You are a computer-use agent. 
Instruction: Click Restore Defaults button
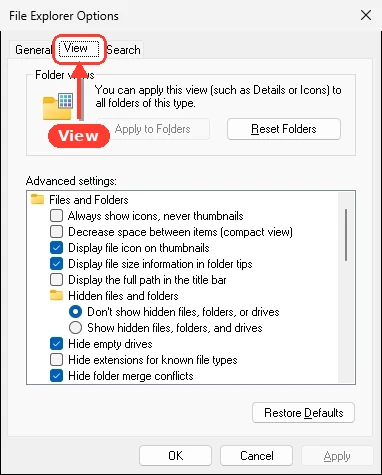pos(303,413)
